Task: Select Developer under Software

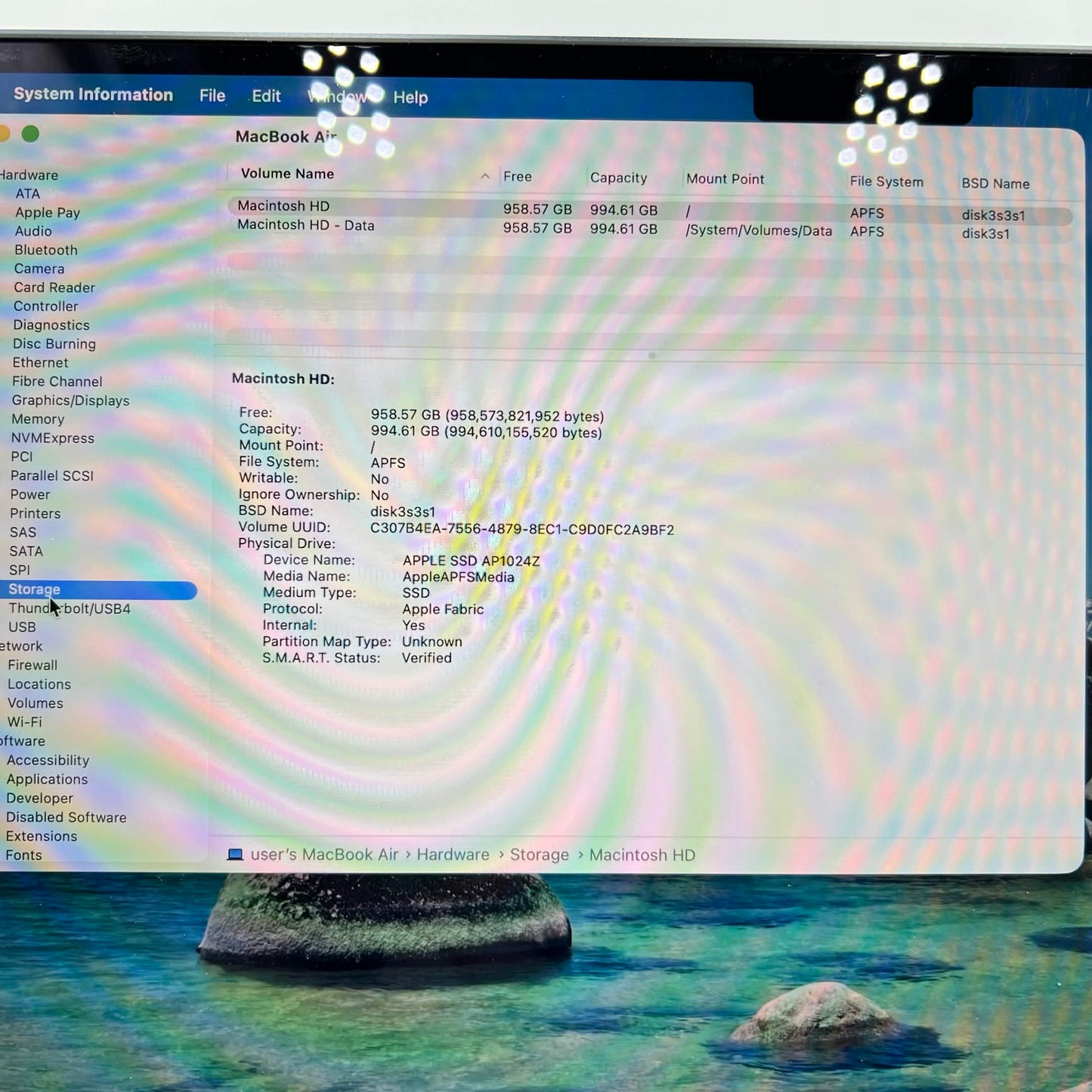Action: pos(40,798)
